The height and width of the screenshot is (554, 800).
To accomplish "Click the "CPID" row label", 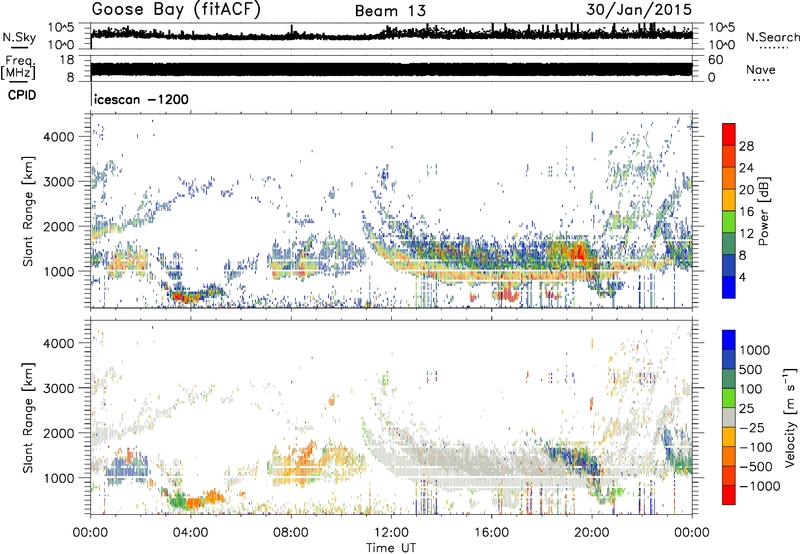I will pyautogui.click(x=22, y=95).
